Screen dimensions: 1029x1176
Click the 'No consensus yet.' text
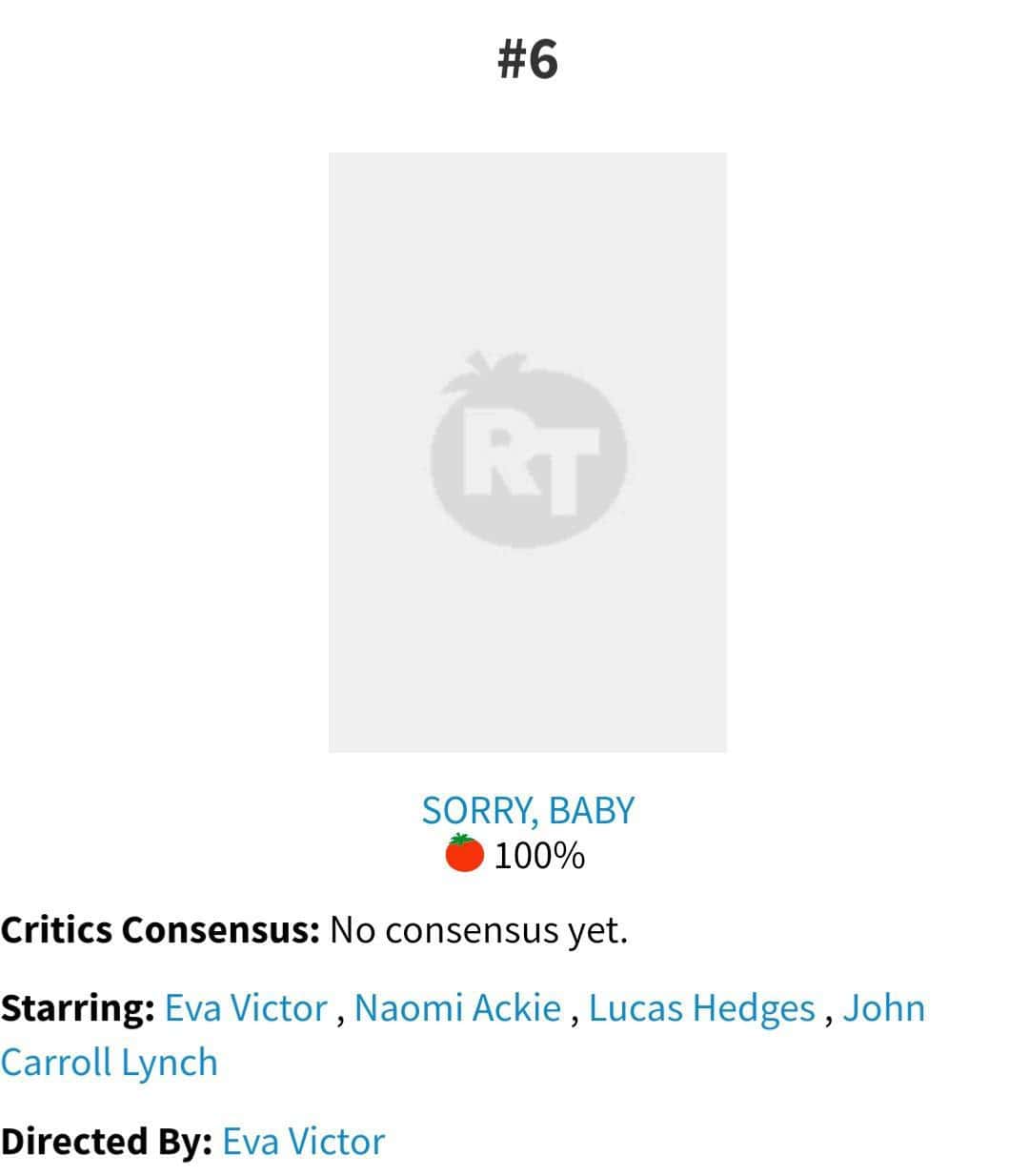pyautogui.click(x=478, y=929)
